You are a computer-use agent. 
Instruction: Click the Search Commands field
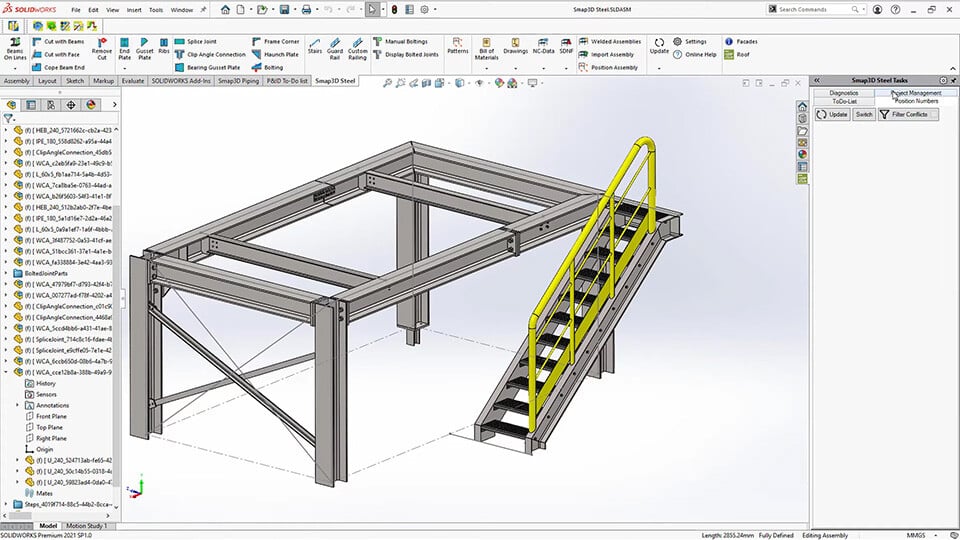(814, 9)
